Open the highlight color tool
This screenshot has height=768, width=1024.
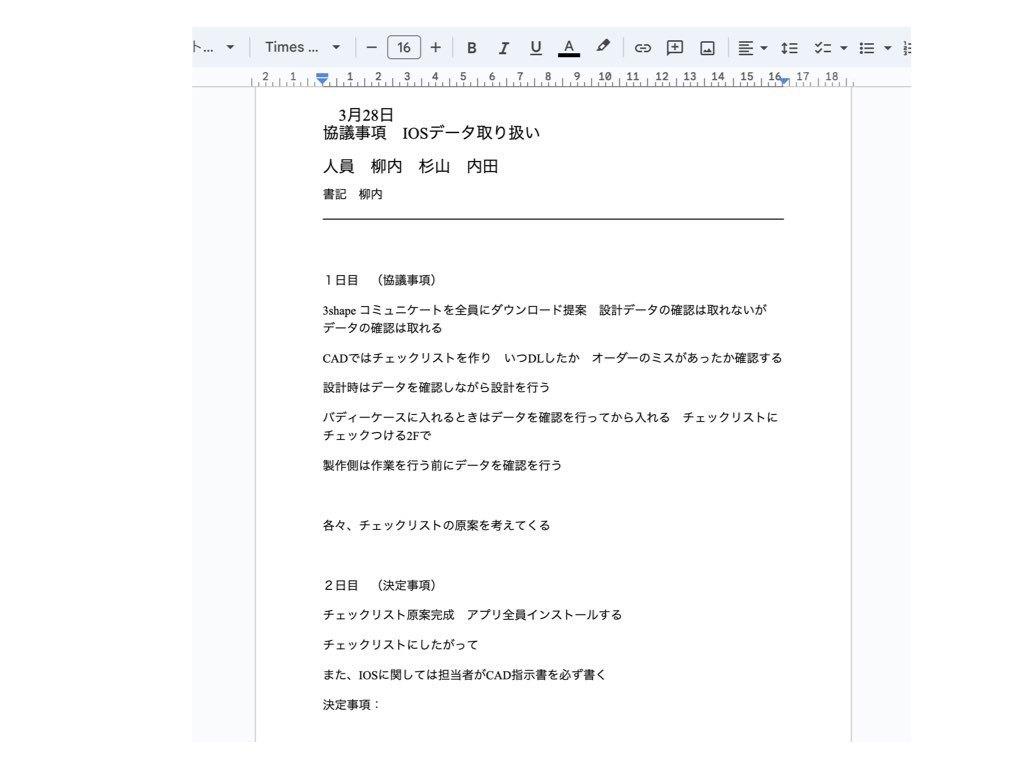tap(603, 47)
